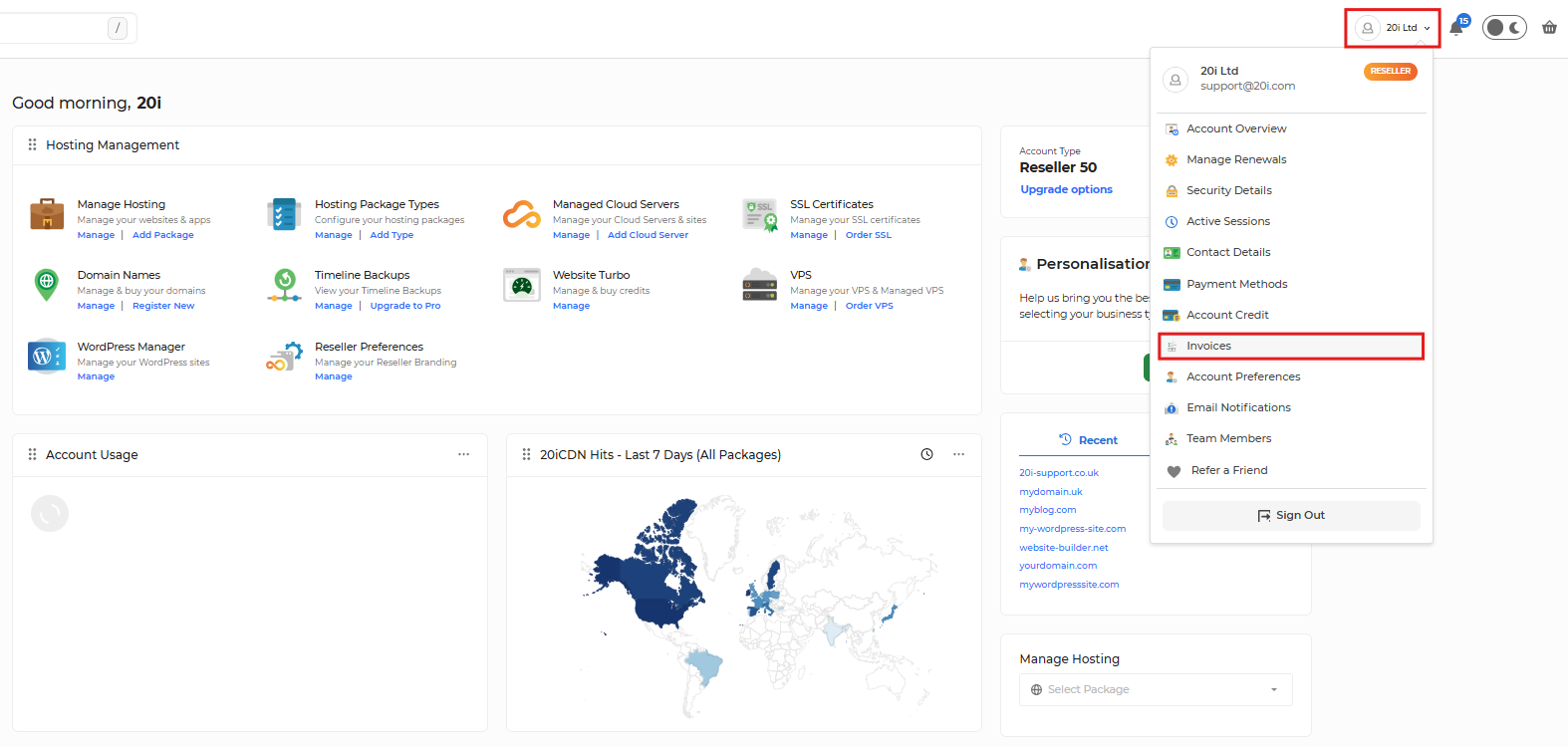Select Refer a Friend menu item
This screenshot has width=1568, height=746.
[1291, 470]
